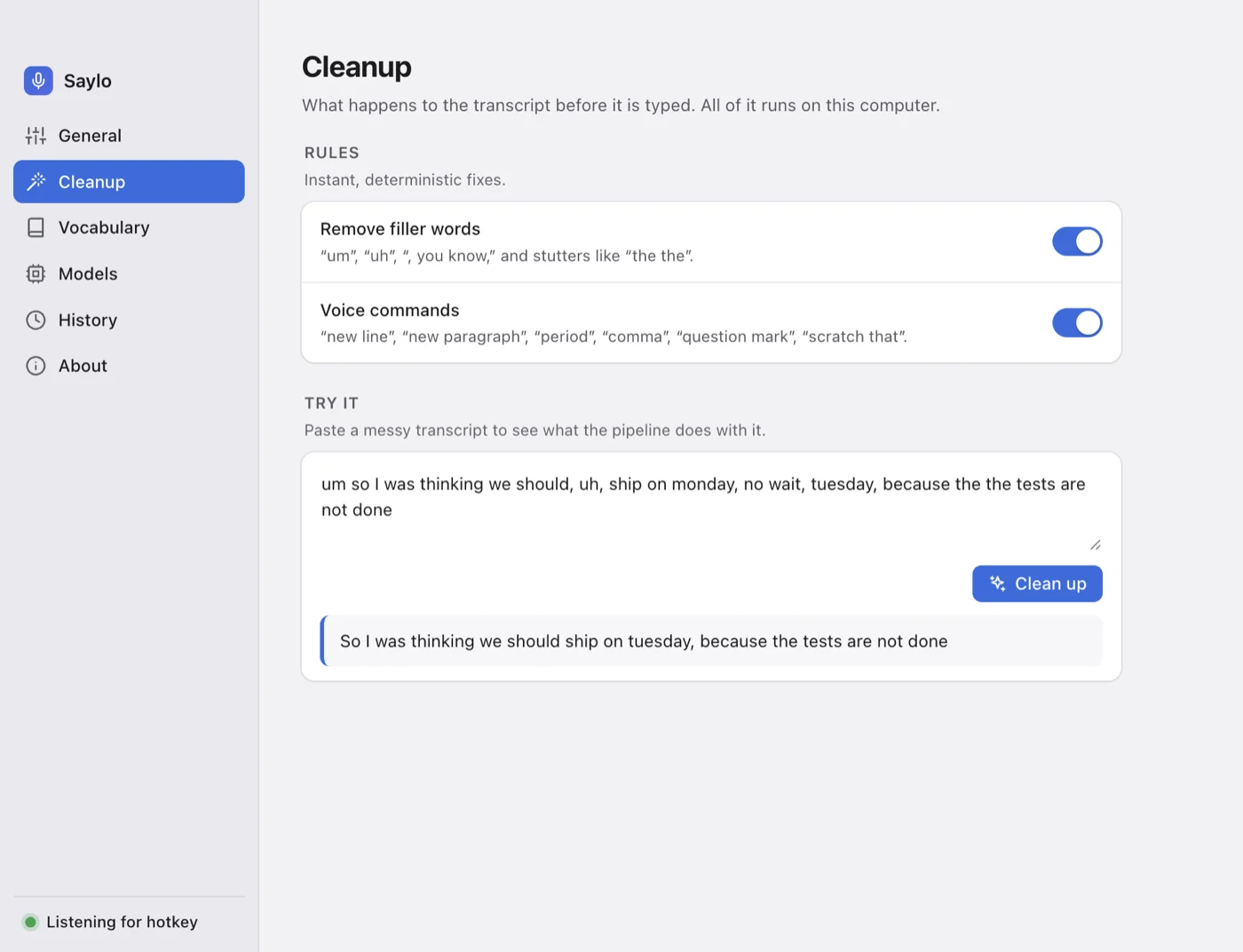
Task: Run the Clean up button
Action: (x=1037, y=583)
